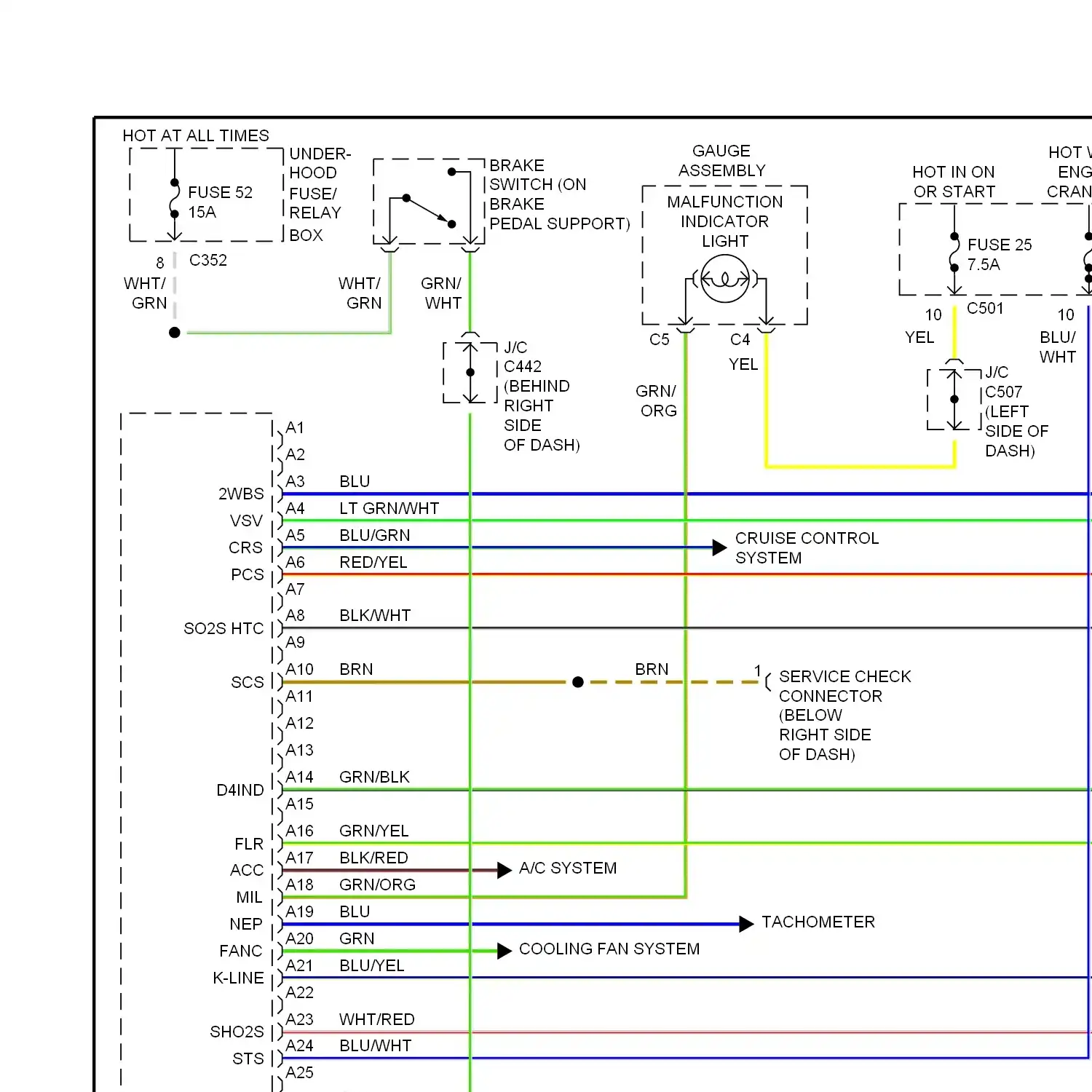Click the "C352" connector label
This screenshot has height=1092, width=1092.
pos(208,260)
